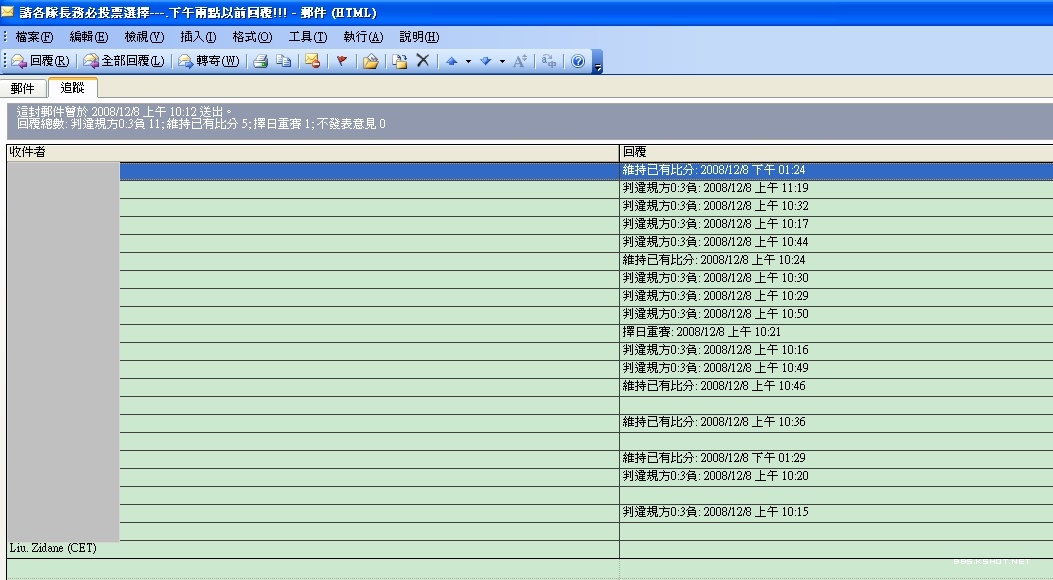1053x580 pixels.
Task: Click the Copy icon in toolbar
Action: tap(284, 61)
